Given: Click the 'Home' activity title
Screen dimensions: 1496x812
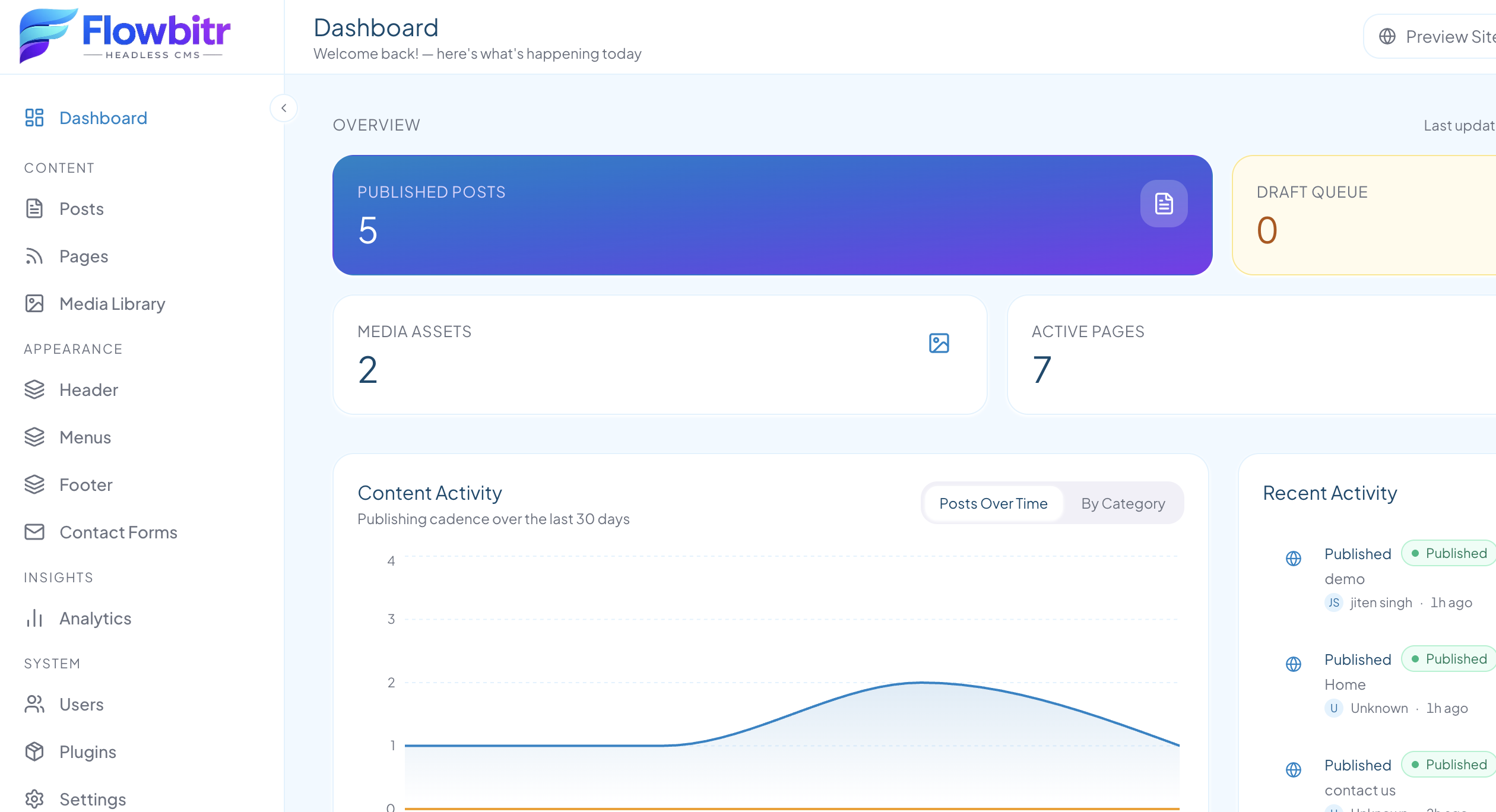Looking at the screenshot, I should pos(1345,684).
